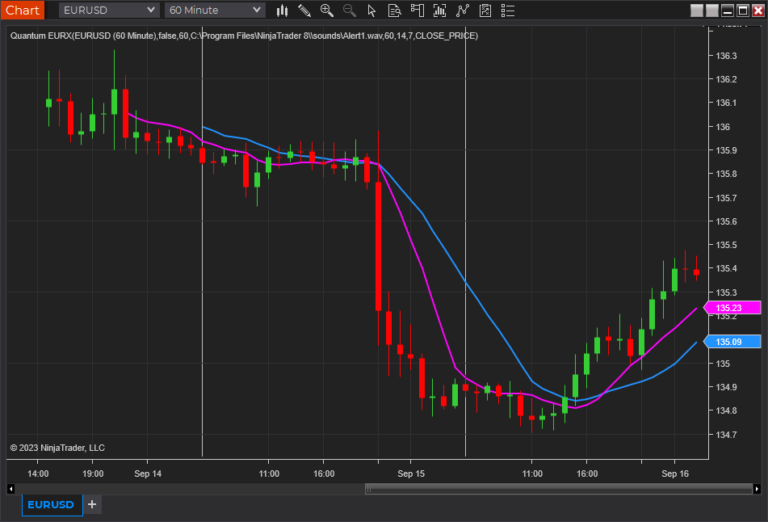This screenshot has height=522, width=768.
Task: Click the zoom out magnifier
Action: [349, 10]
